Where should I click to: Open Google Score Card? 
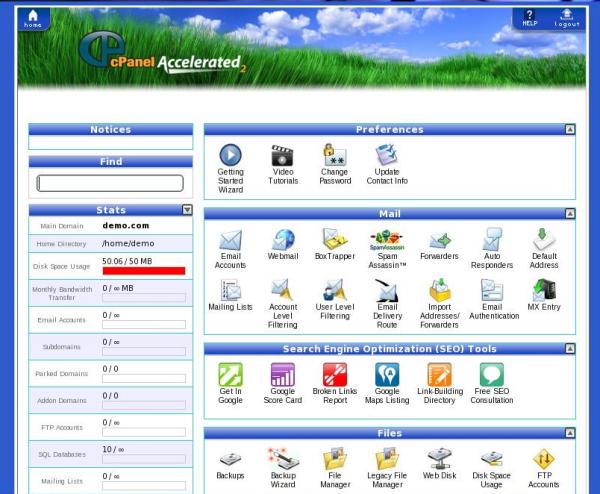point(283,383)
